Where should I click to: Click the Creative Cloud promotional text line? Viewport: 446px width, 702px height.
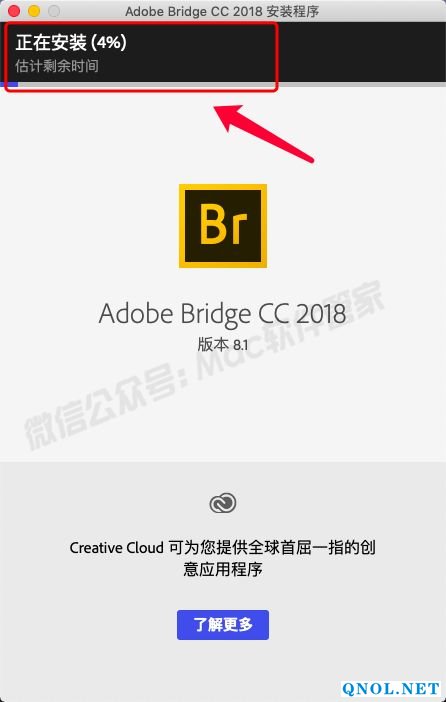[x=223, y=548]
